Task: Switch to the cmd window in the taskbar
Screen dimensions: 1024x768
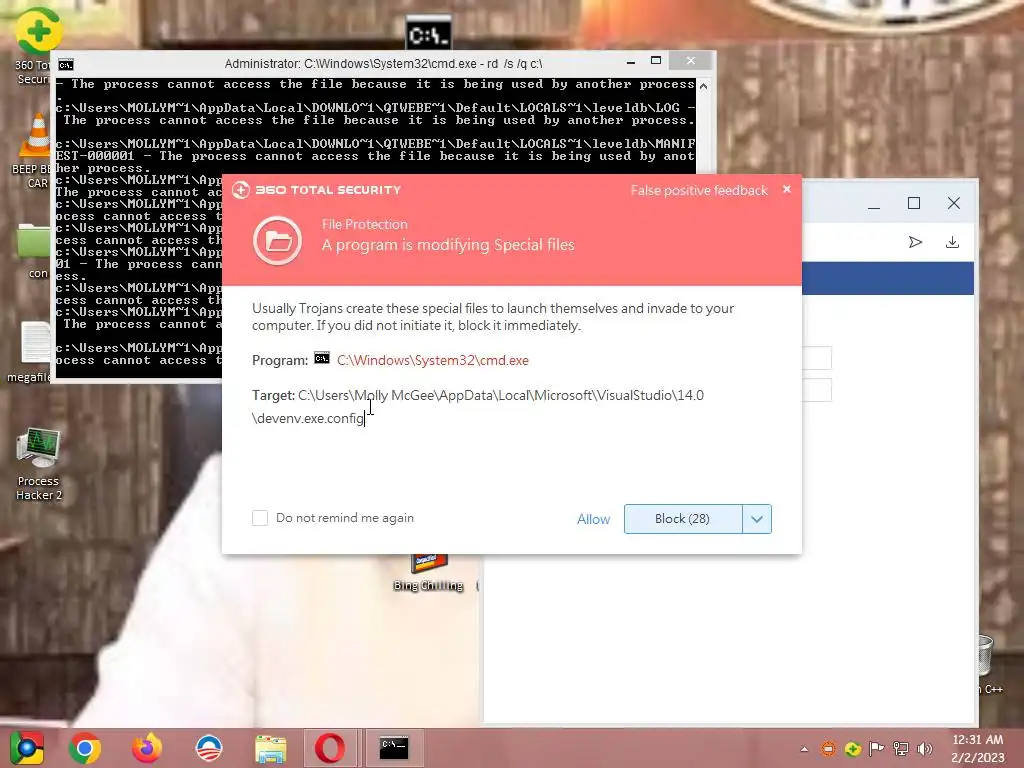Action: 394,748
